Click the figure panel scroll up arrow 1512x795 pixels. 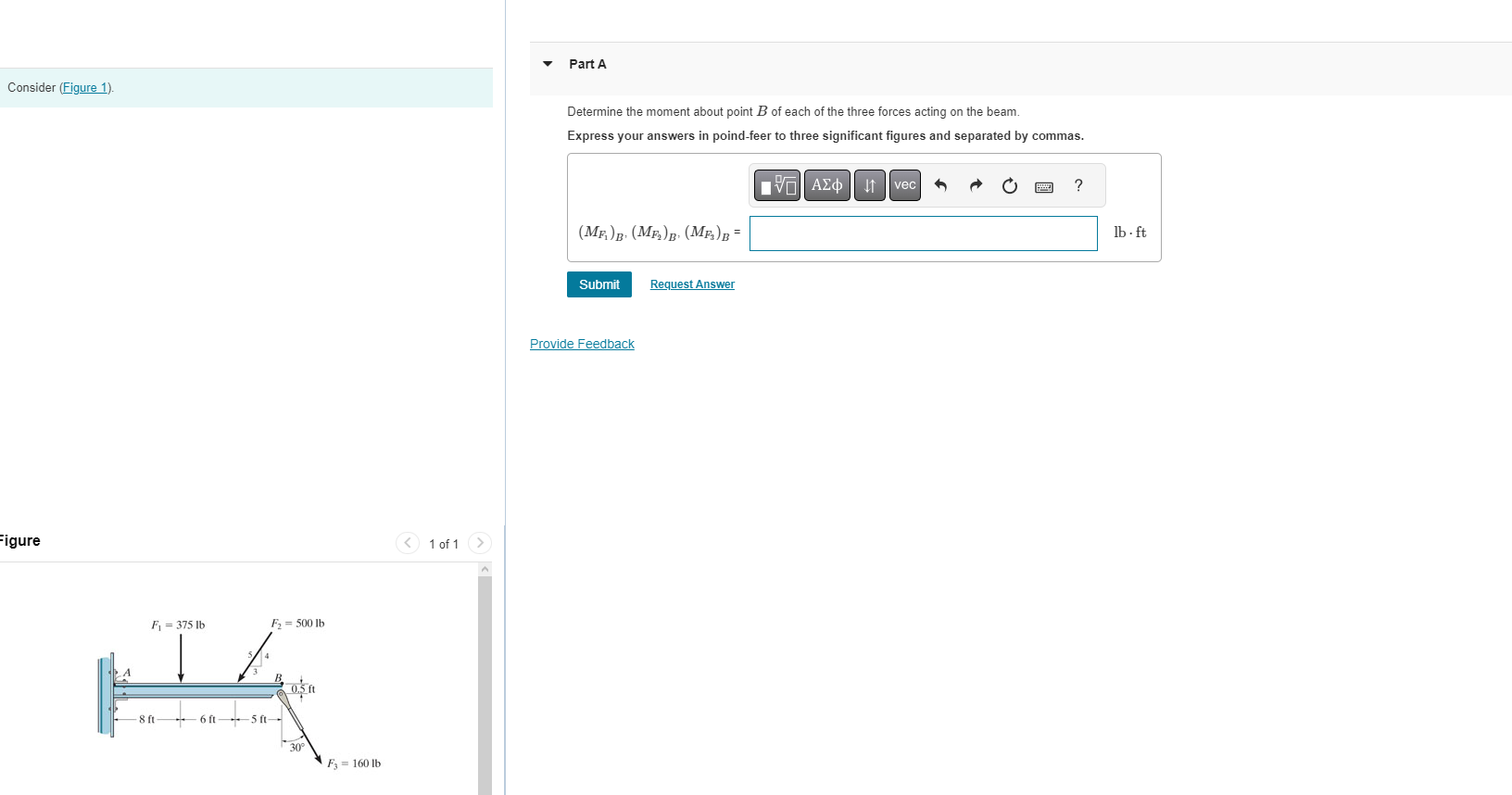485,569
